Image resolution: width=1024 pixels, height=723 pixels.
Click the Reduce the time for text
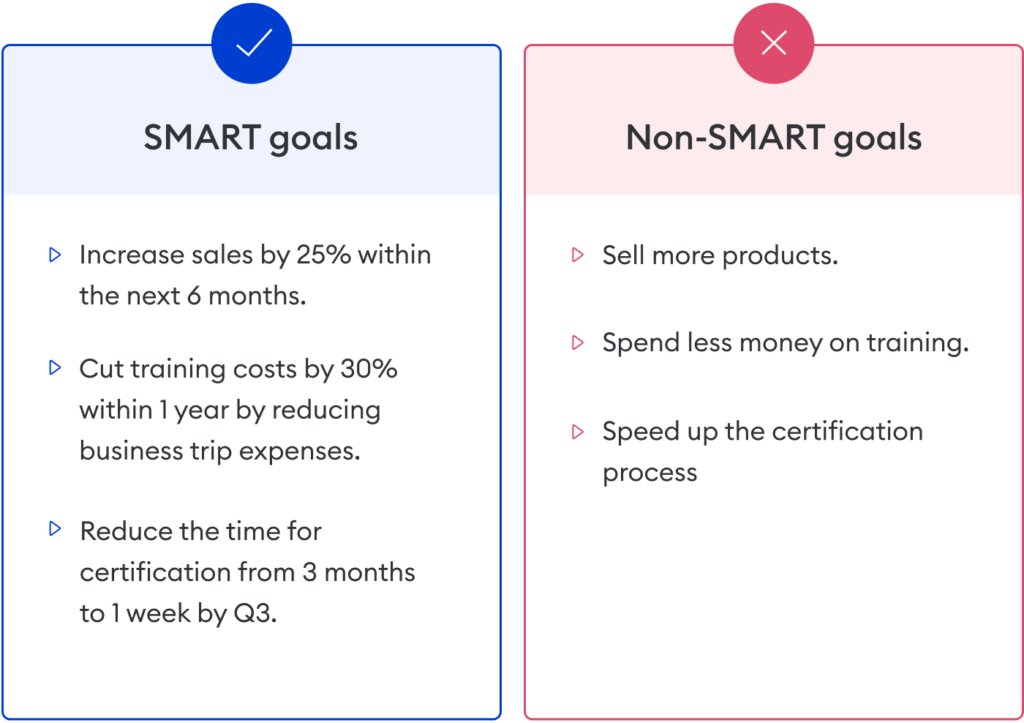pyautogui.click(x=200, y=532)
